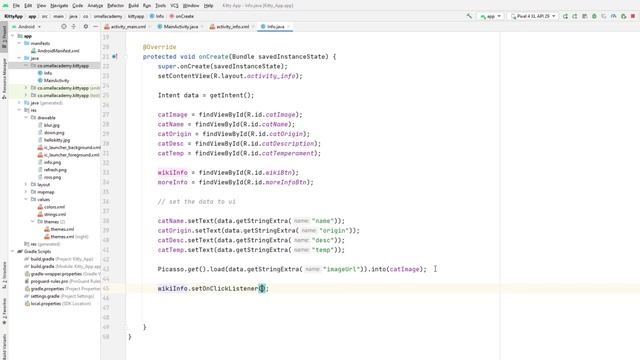
Task: Click line 43 Picasso load statement
Action: pos(292,269)
